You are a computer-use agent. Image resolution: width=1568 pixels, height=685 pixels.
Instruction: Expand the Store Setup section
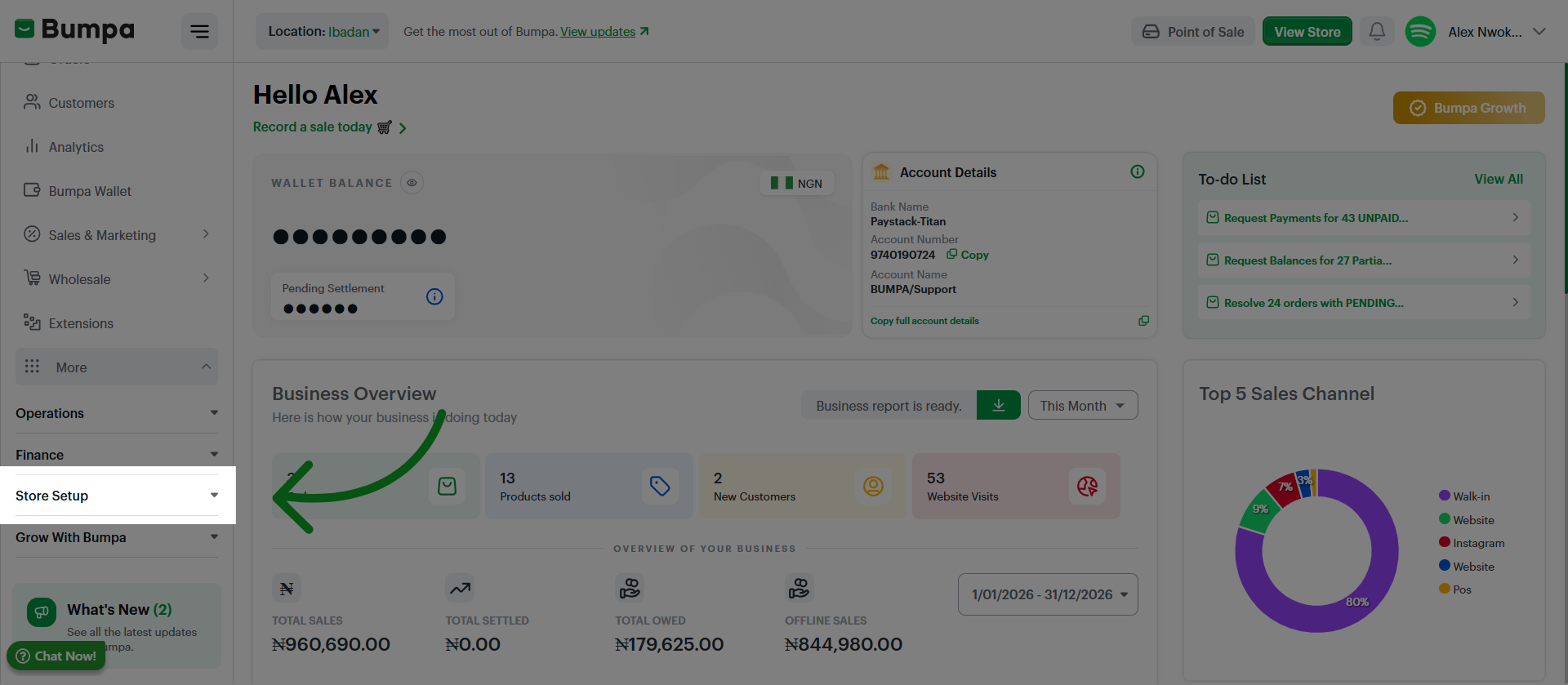pyautogui.click(x=117, y=496)
